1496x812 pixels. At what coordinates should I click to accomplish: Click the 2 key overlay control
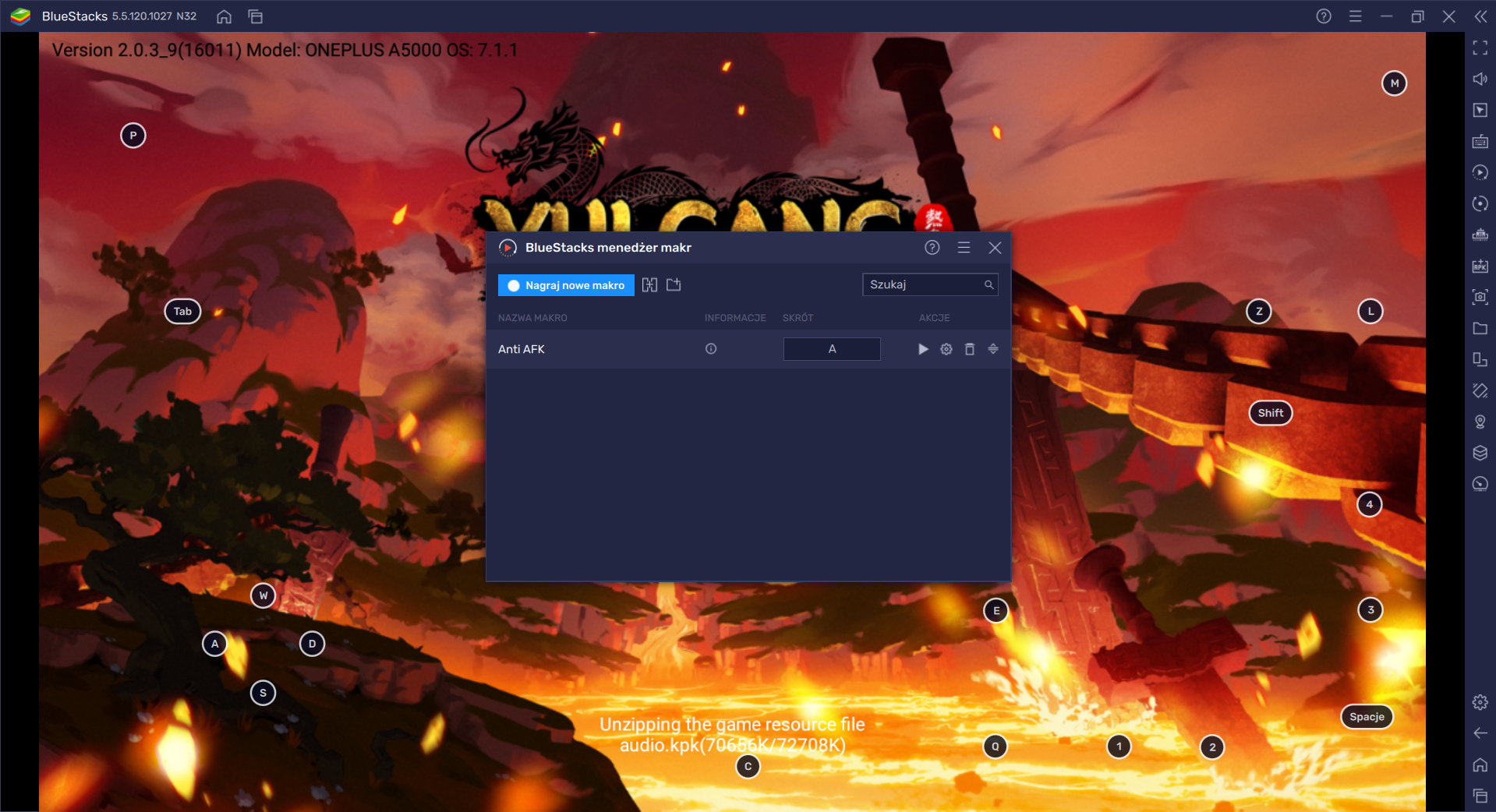[1212, 747]
